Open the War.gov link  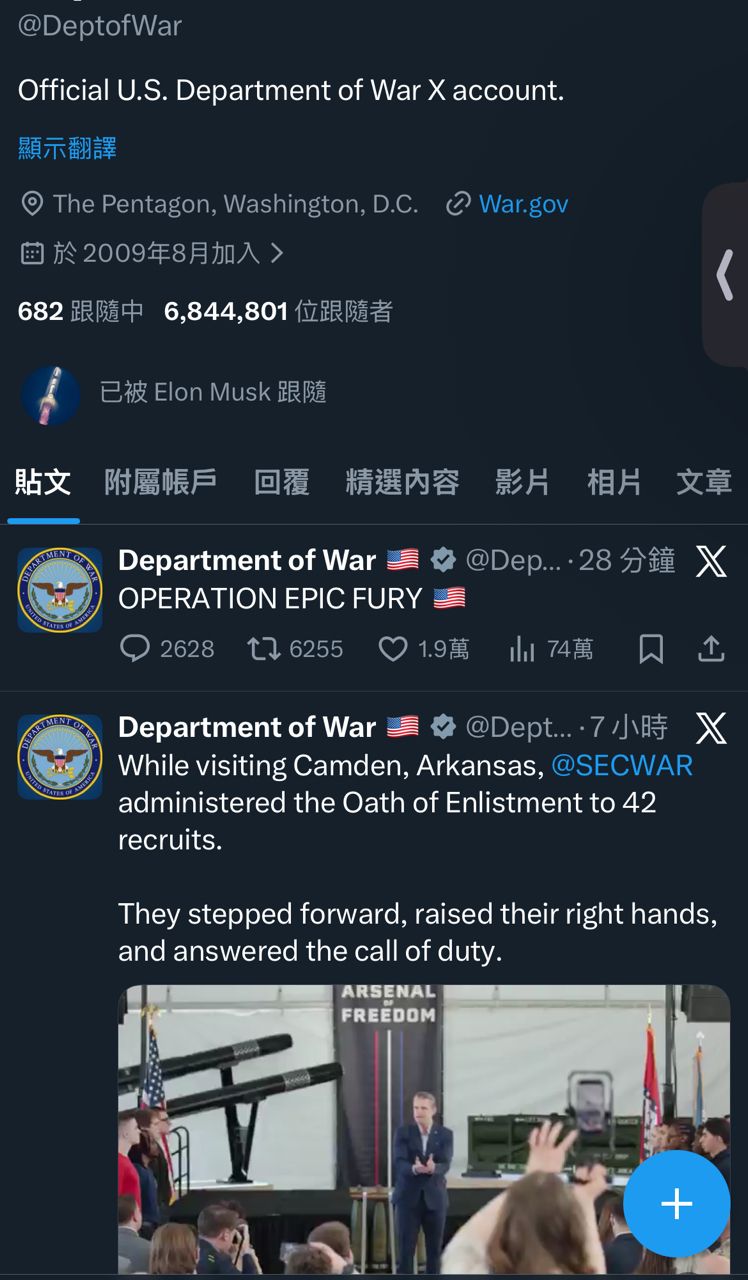523,204
